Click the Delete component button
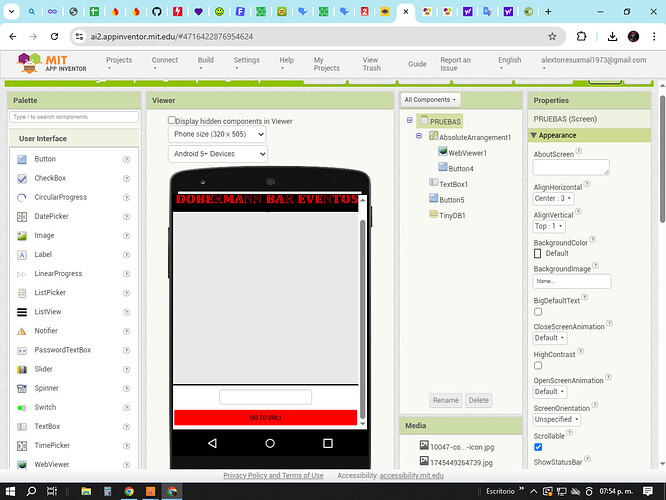The width and height of the screenshot is (666, 500). (x=479, y=400)
